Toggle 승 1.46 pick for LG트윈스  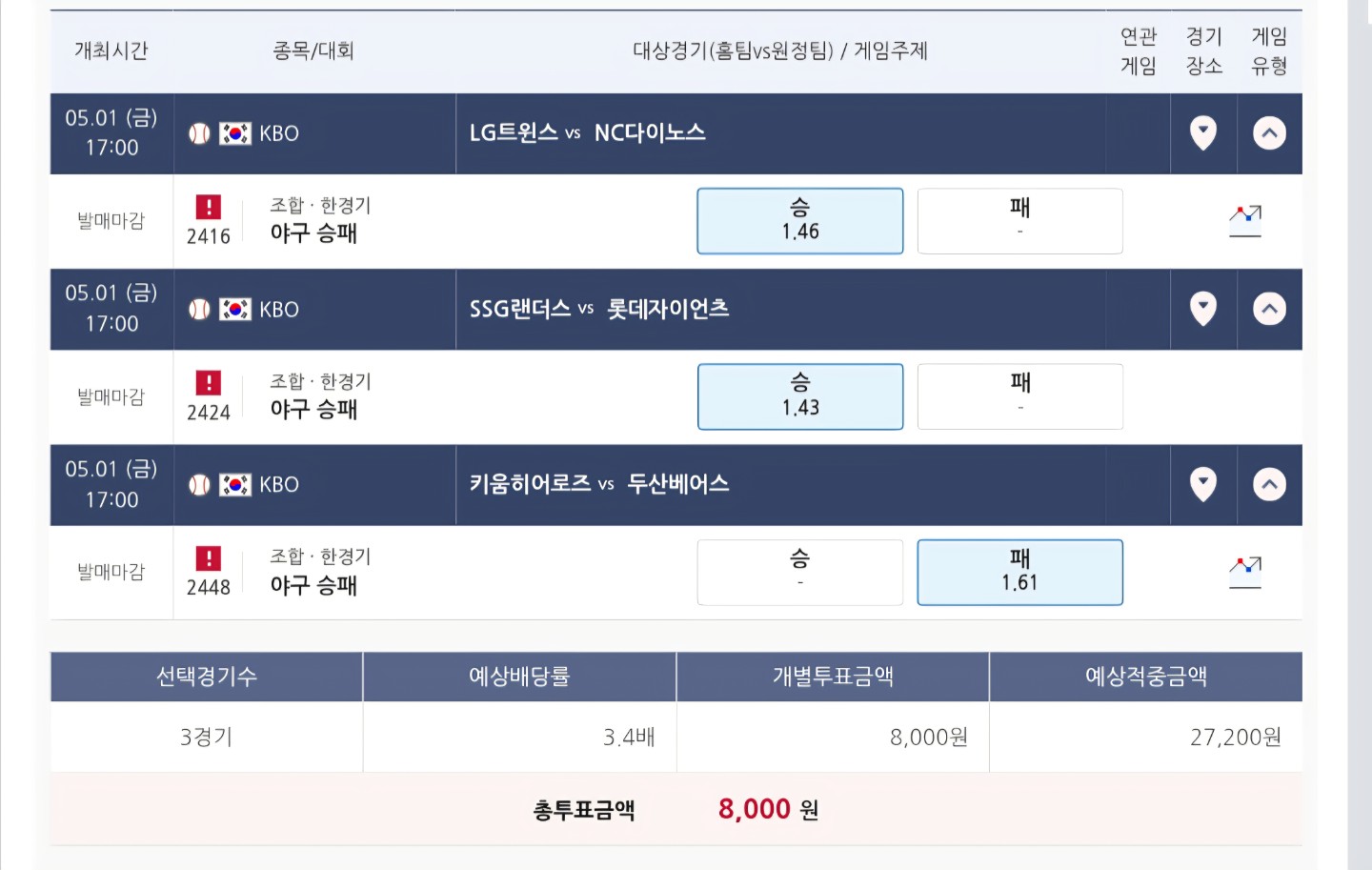click(x=800, y=221)
